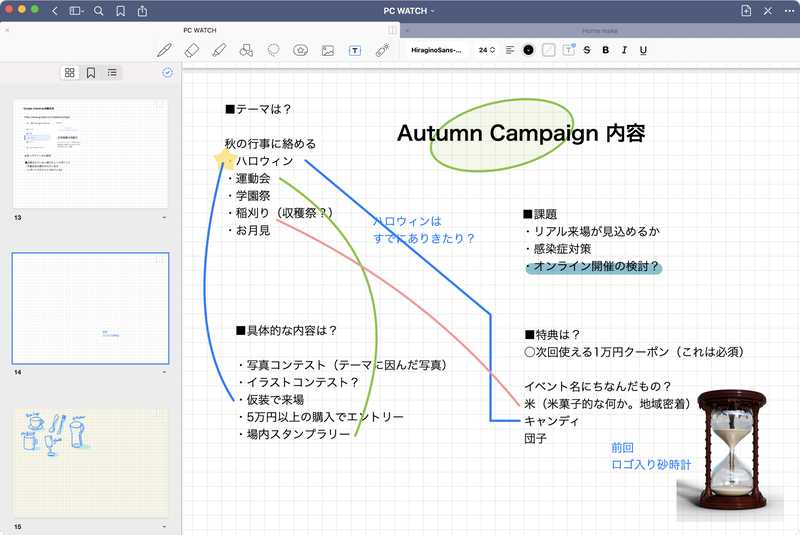Select the hourglass image on the page
This screenshot has width=800, height=535.
[730, 455]
